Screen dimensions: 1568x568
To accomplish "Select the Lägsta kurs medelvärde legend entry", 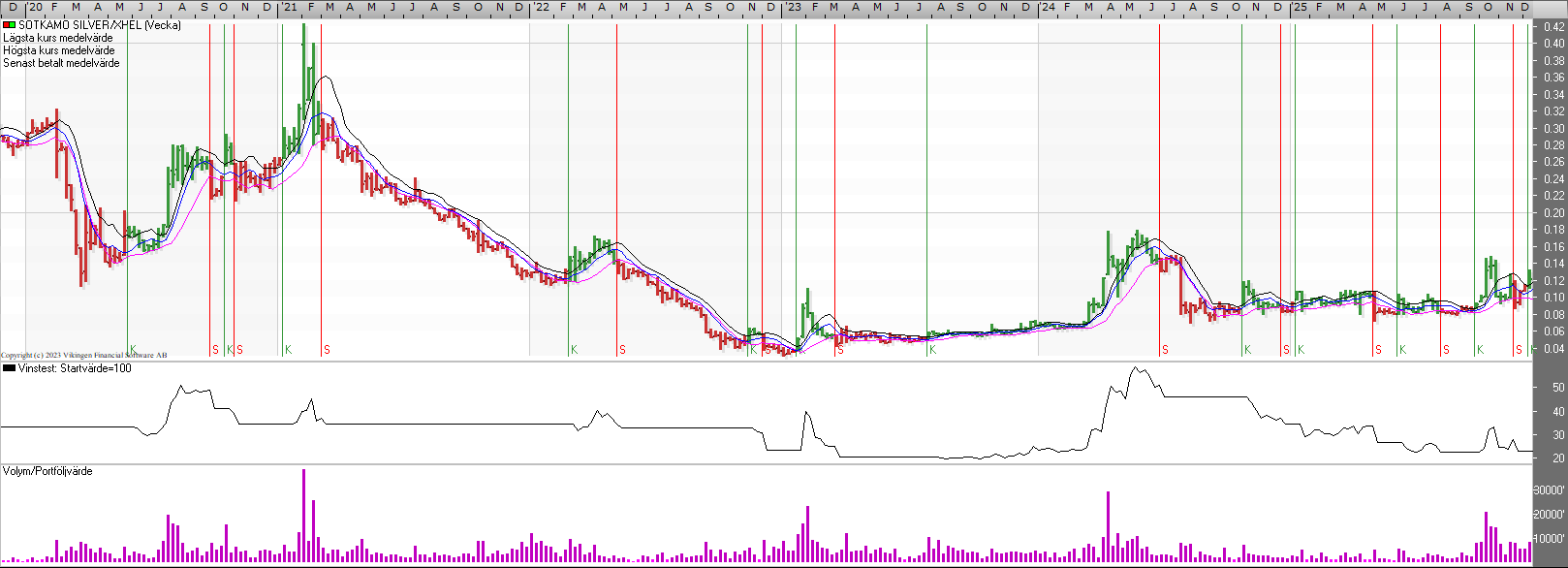I will [x=58, y=38].
